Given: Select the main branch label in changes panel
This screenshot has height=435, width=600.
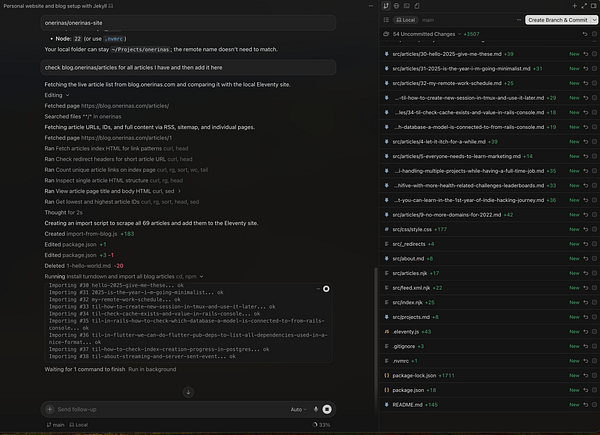Looking at the screenshot, I should [428, 20].
